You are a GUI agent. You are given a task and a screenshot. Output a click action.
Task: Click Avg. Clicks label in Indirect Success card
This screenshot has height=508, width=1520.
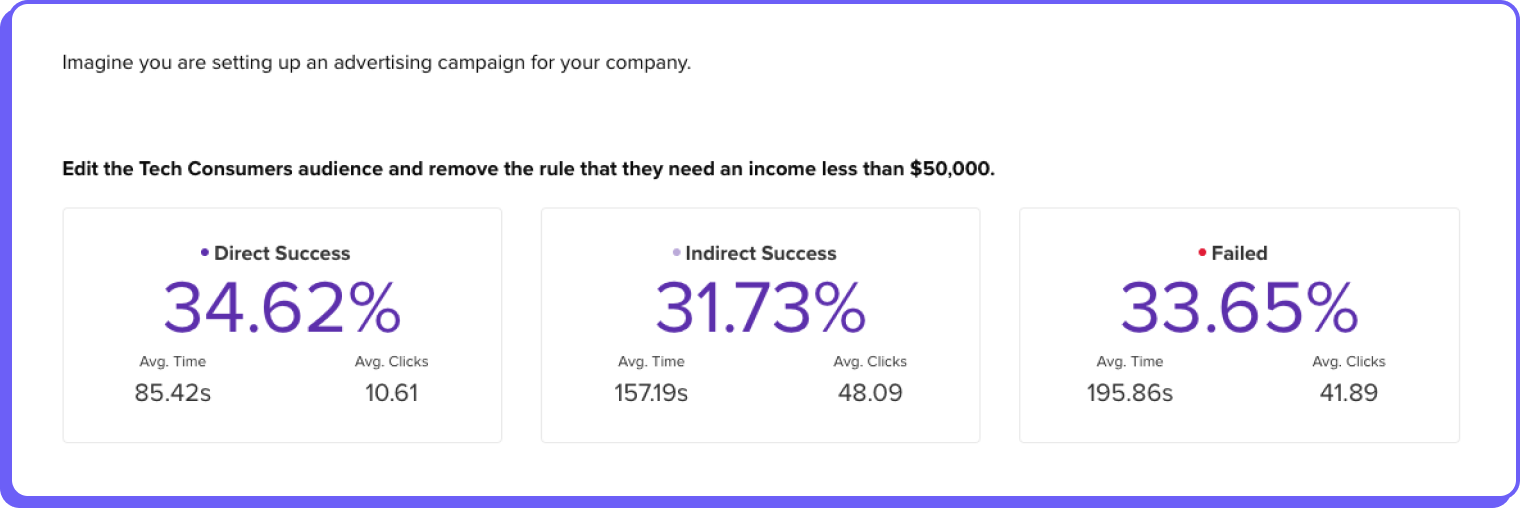tap(870, 362)
